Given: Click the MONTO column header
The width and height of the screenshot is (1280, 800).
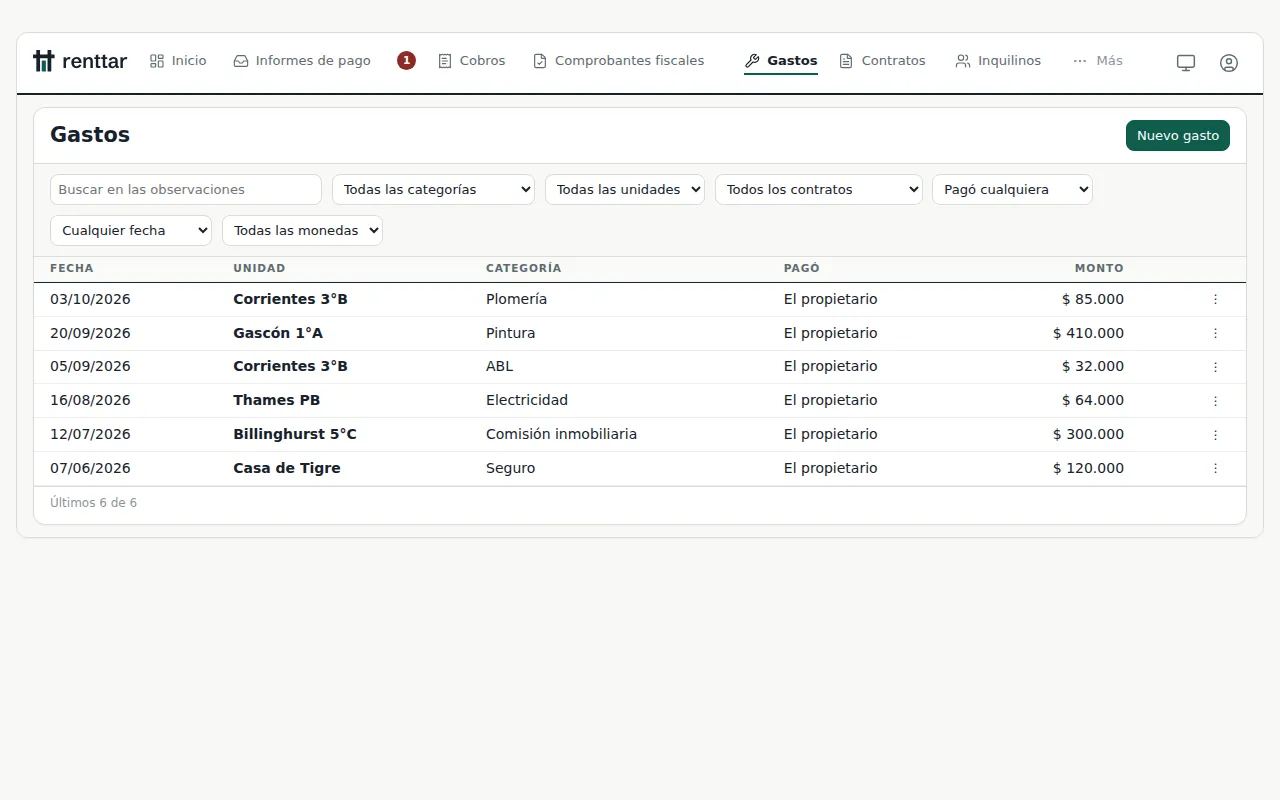Looking at the screenshot, I should [x=1099, y=268].
